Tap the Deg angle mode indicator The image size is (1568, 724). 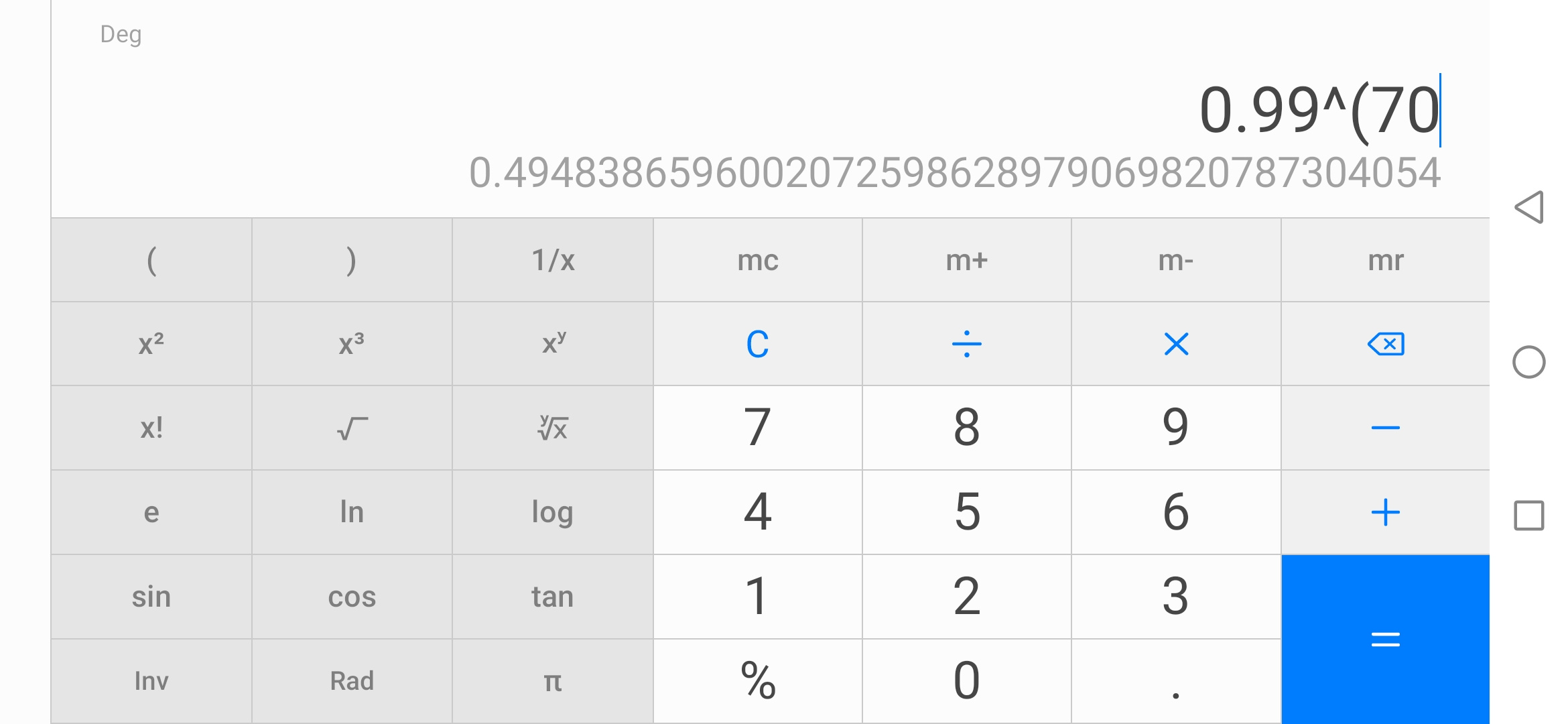point(121,34)
